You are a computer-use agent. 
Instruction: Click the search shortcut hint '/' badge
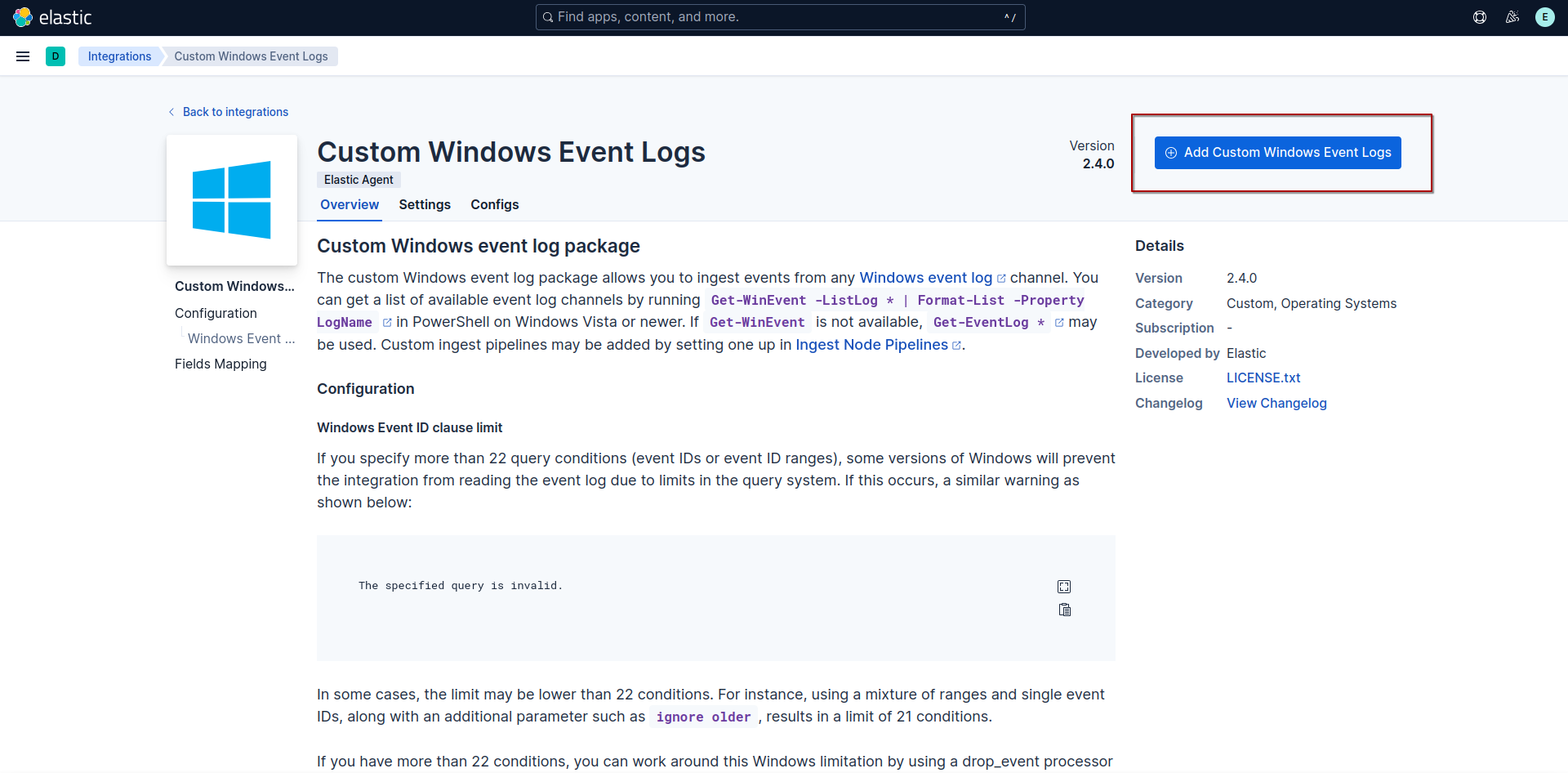tap(1010, 17)
